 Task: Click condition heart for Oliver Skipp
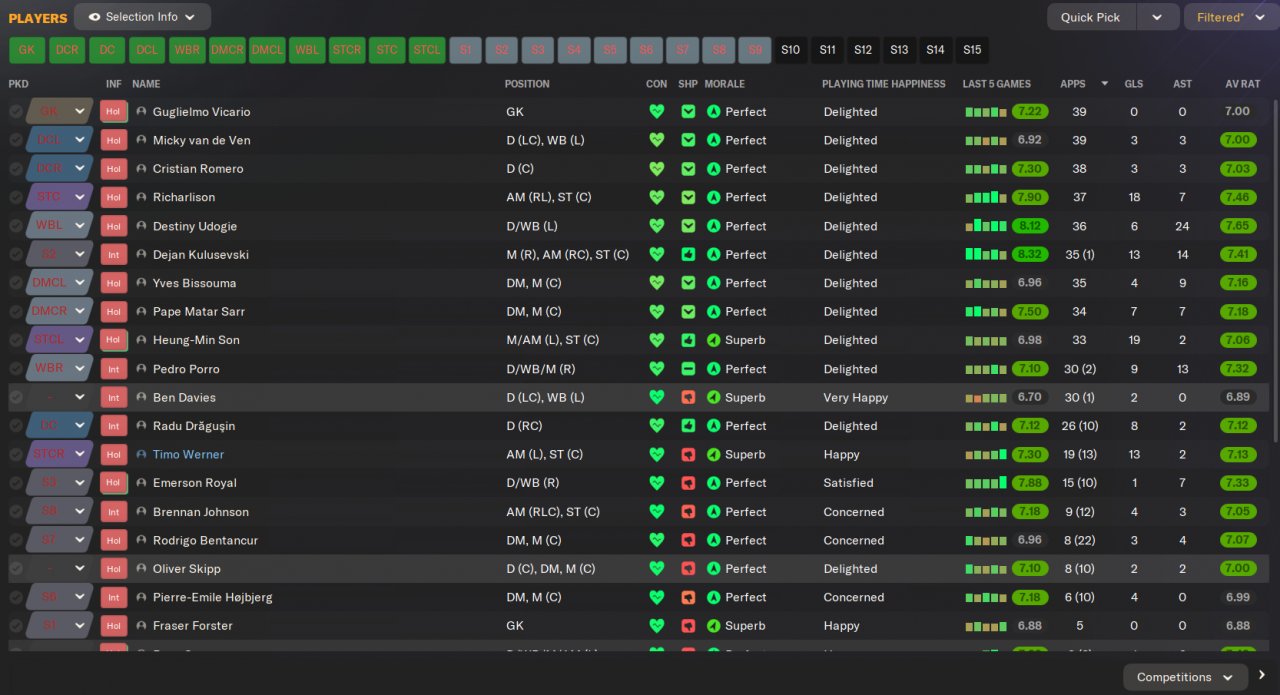point(656,569)
